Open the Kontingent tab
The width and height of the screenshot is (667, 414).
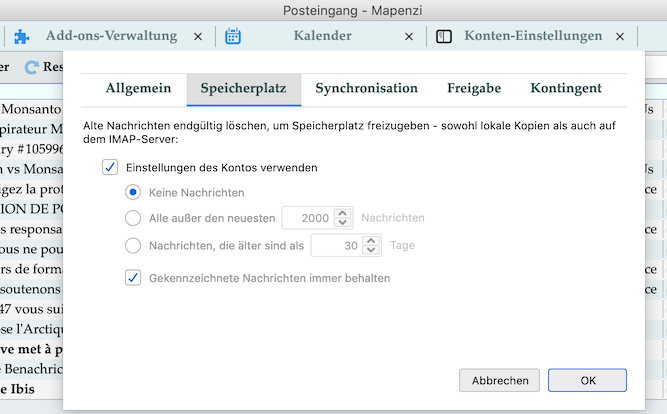click(566, 89)
